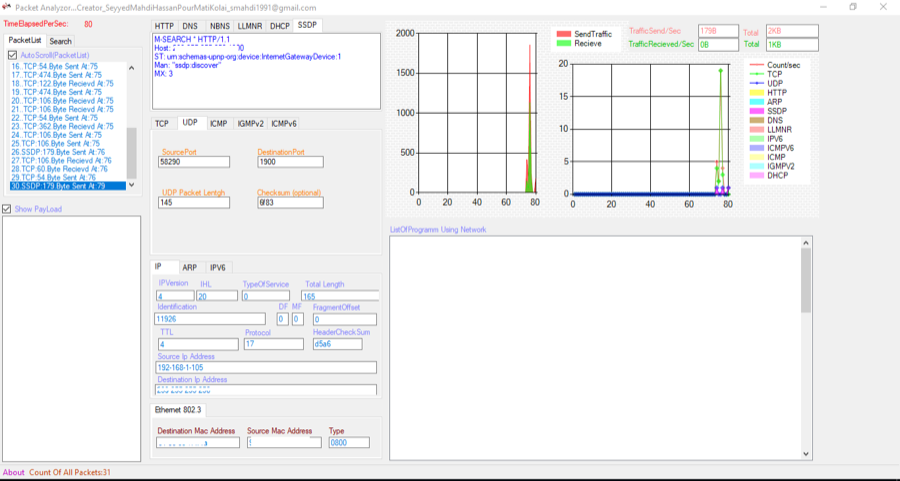
Task: Click the SSDP payload text area
Action: click(266, 71)
